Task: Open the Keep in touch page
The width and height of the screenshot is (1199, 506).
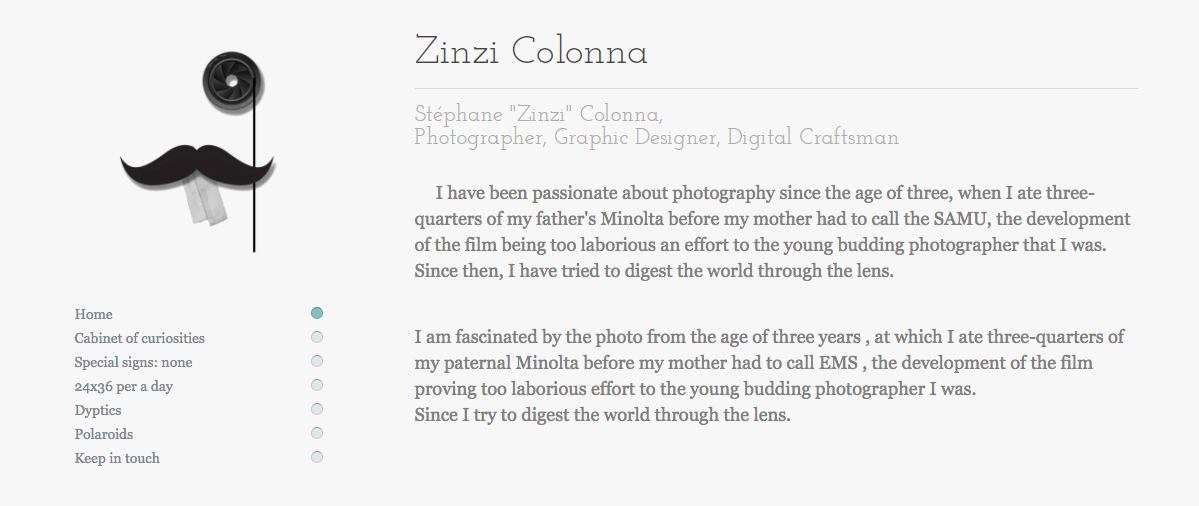Action: point(117,458)
